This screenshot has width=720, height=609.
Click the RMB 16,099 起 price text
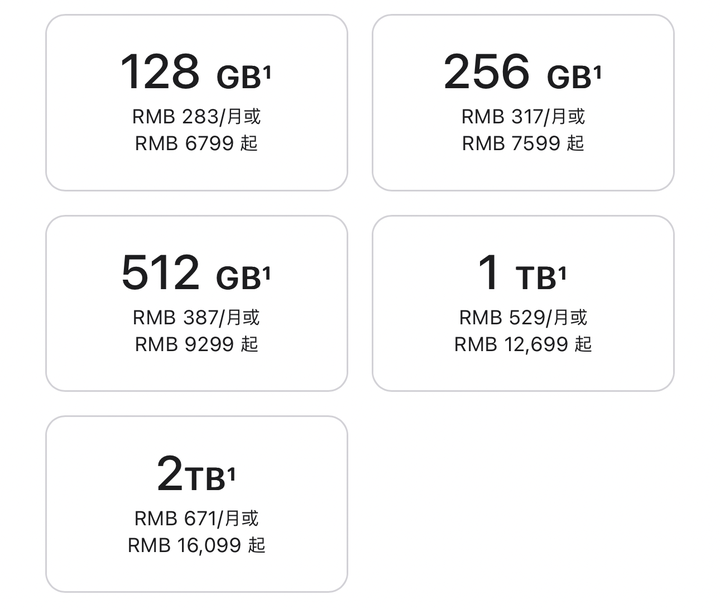tap(196, 545)
